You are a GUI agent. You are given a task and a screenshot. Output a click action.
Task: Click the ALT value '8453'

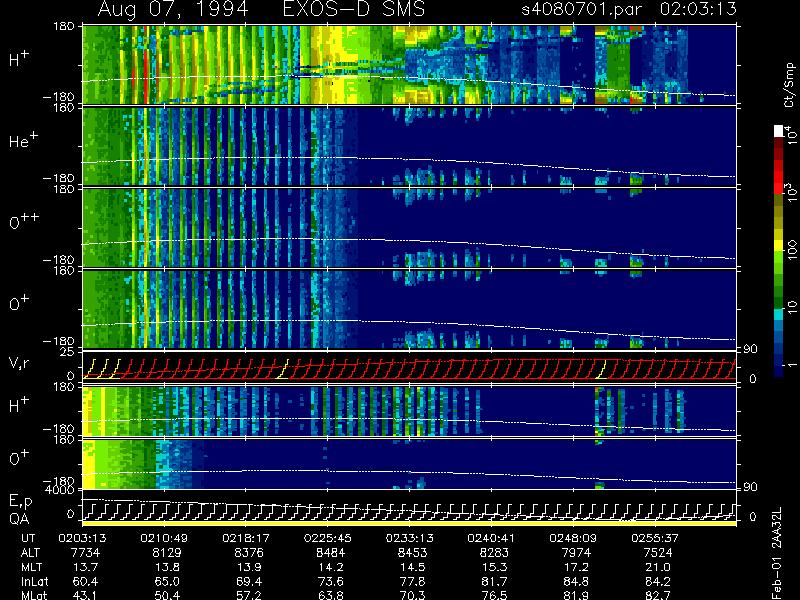[412, 553]
